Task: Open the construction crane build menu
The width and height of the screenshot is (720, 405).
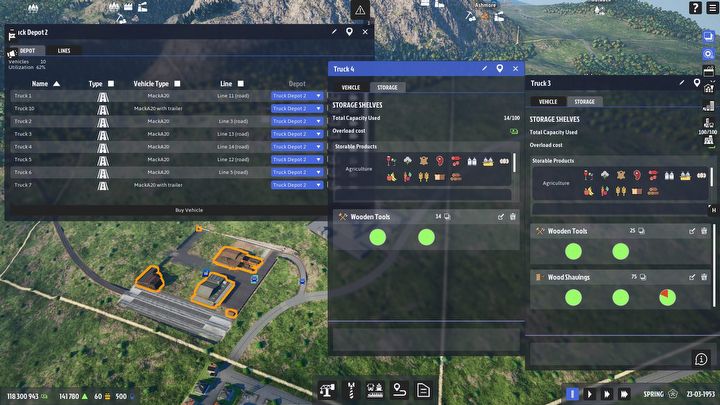Action: [326, 390]
